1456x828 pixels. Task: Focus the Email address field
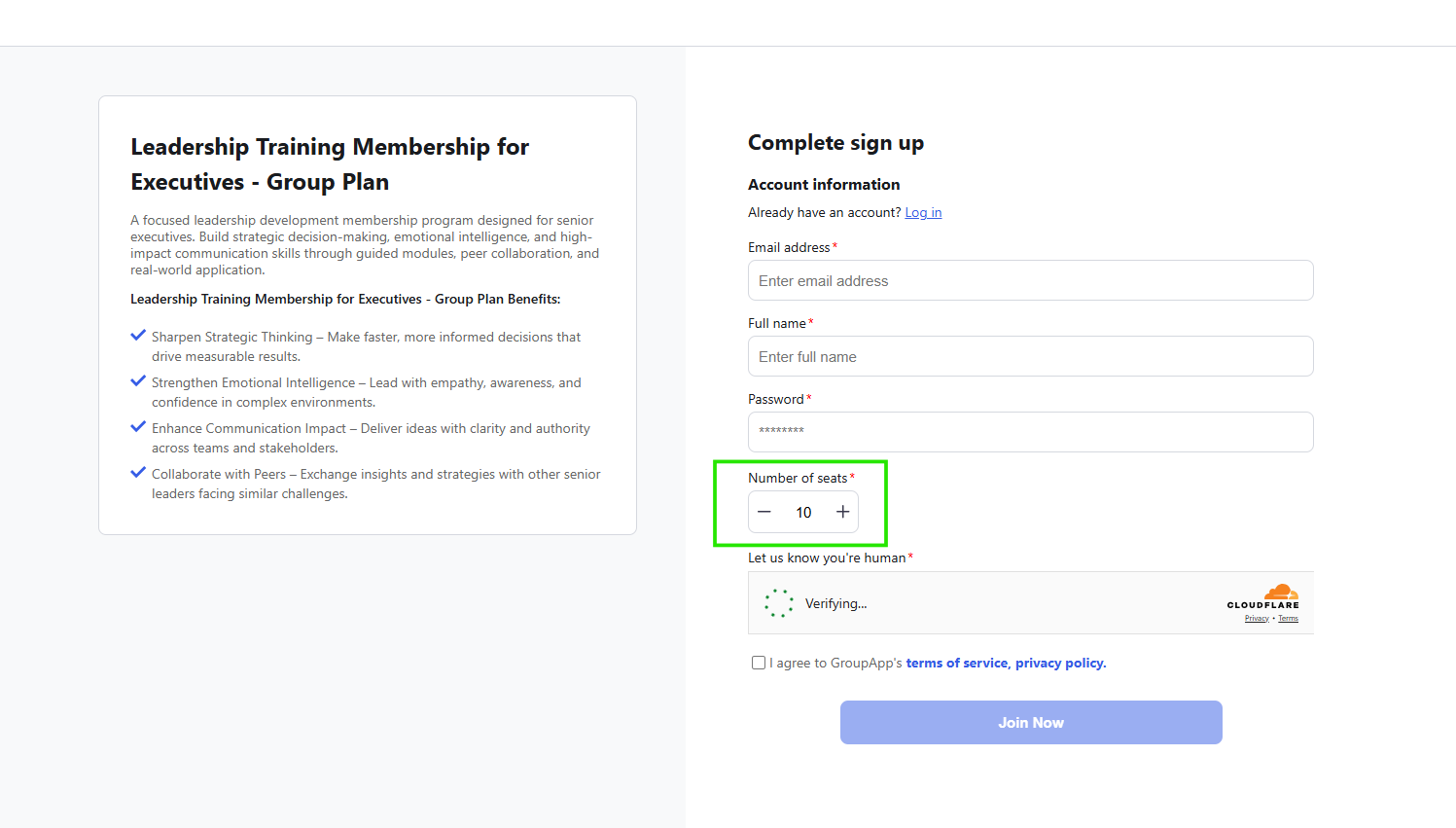(1030, 280)
